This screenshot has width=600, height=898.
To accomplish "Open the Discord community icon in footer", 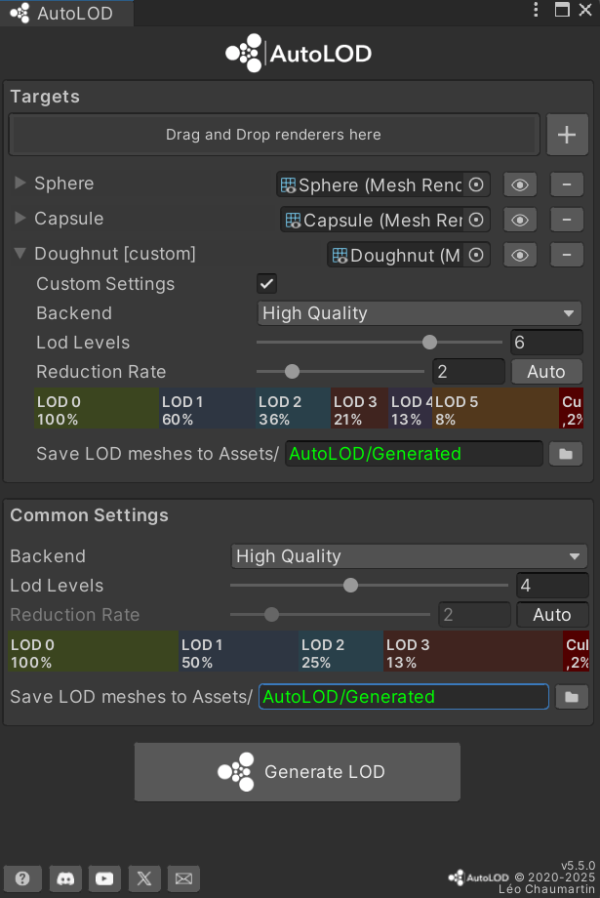I will coord(64,878).
